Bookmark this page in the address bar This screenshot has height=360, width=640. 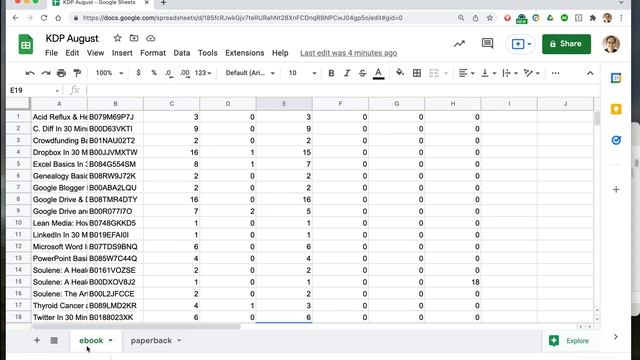click(x=490, y=18)
